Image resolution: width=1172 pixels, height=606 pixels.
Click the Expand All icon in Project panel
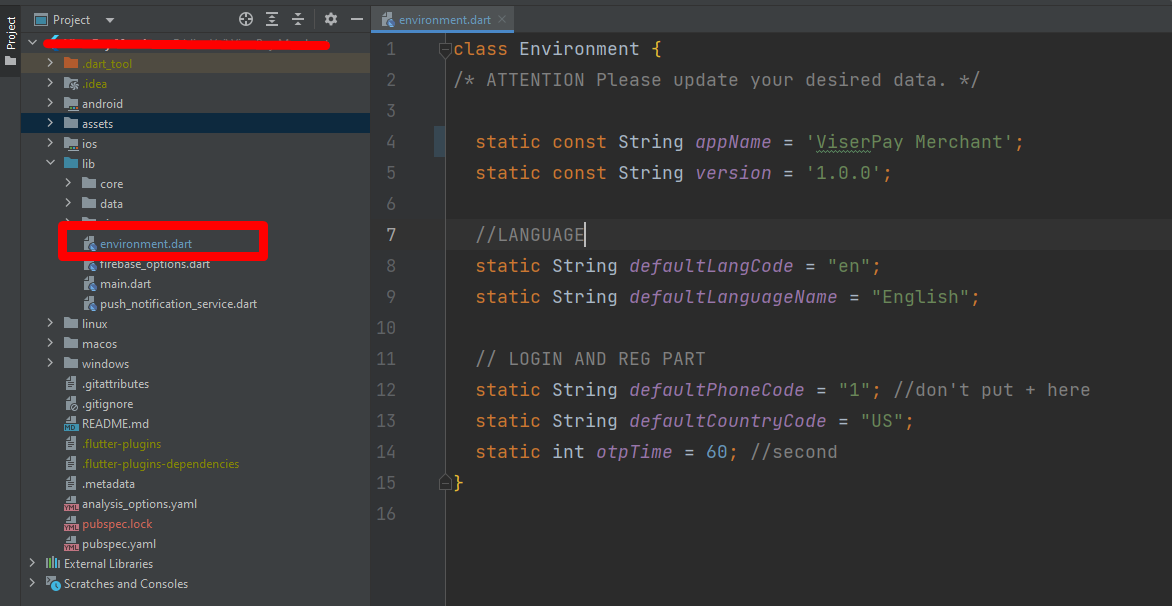click(x=272, y=19)
